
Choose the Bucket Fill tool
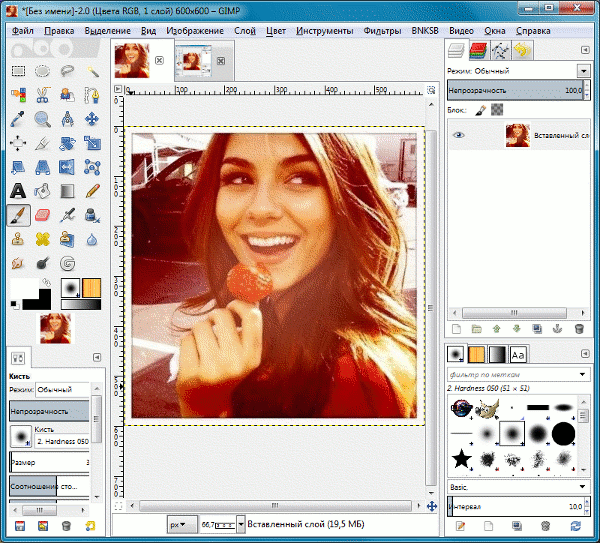click(x=43, y=190)
